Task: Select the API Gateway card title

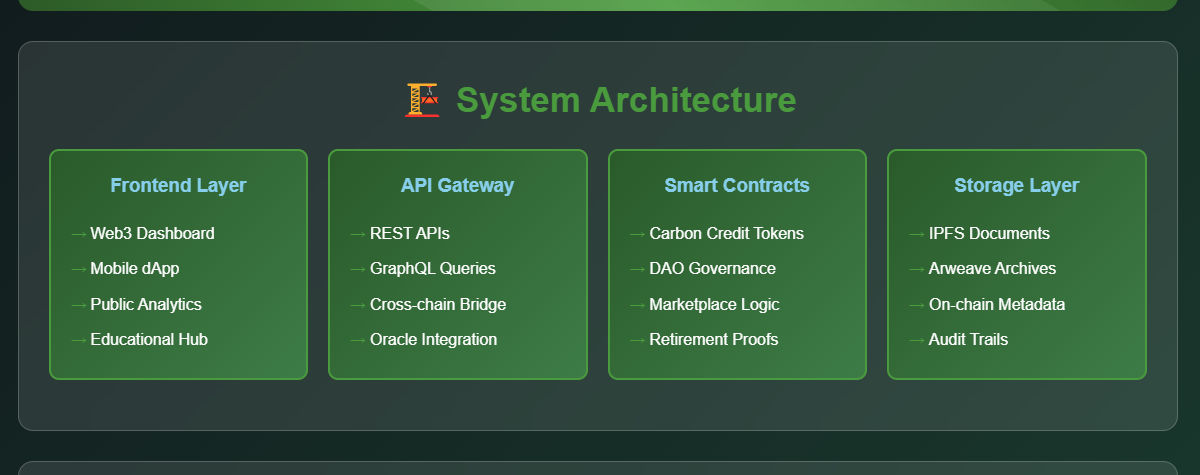Action: (457, 185)
